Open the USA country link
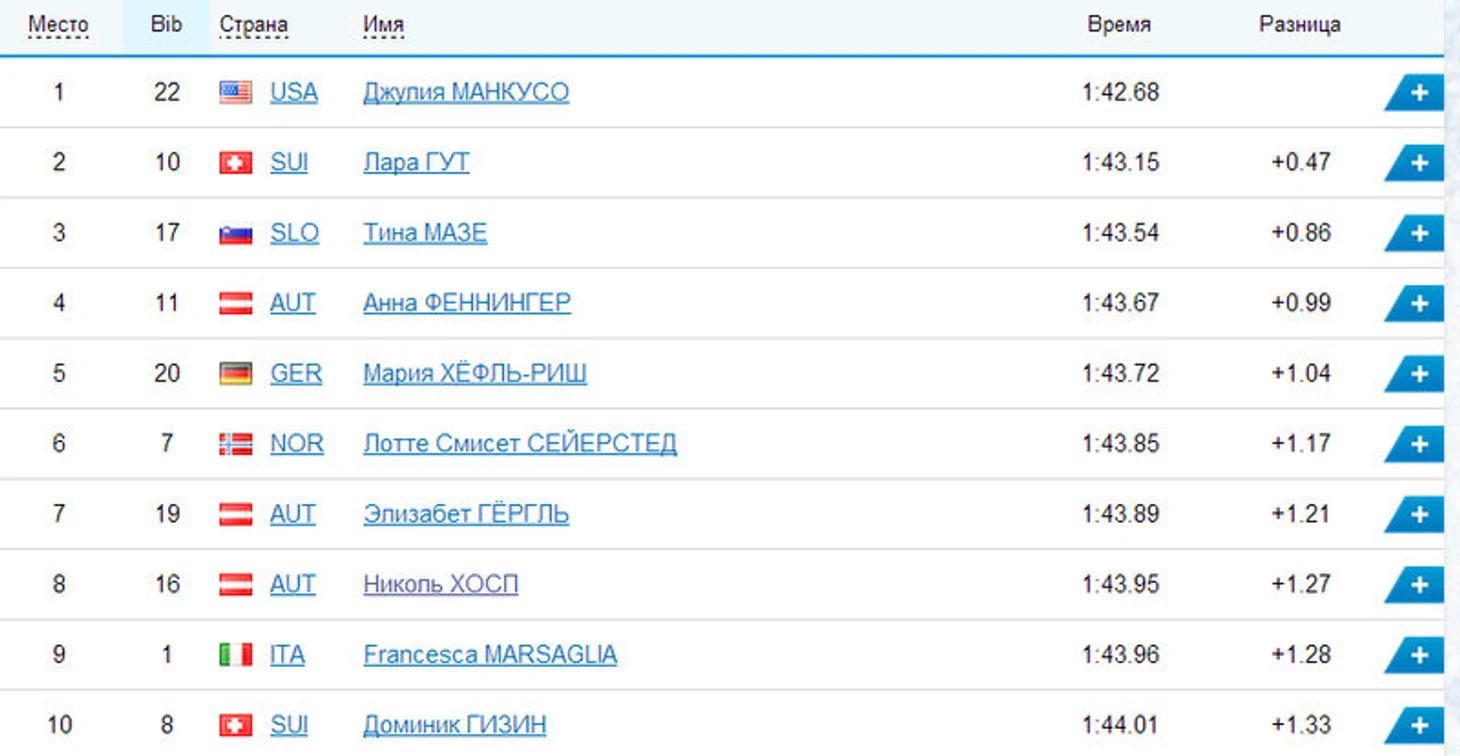The height and width of the screenshot is (756, 1460). [x=294, y=92]
